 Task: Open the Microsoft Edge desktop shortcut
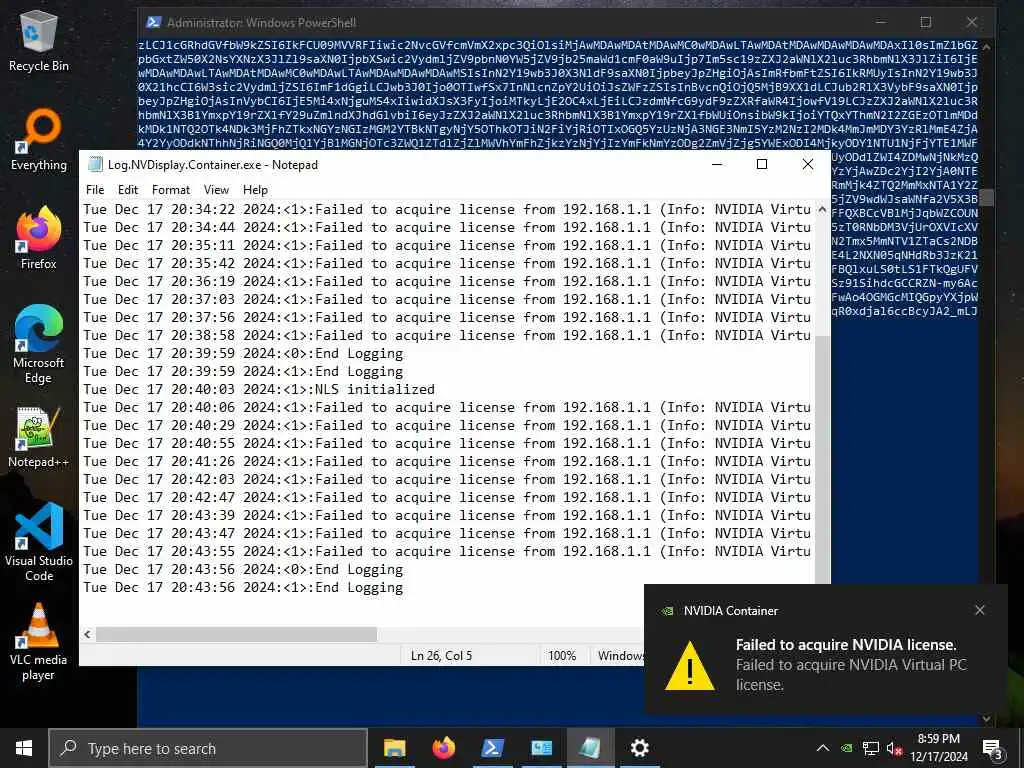39,344
